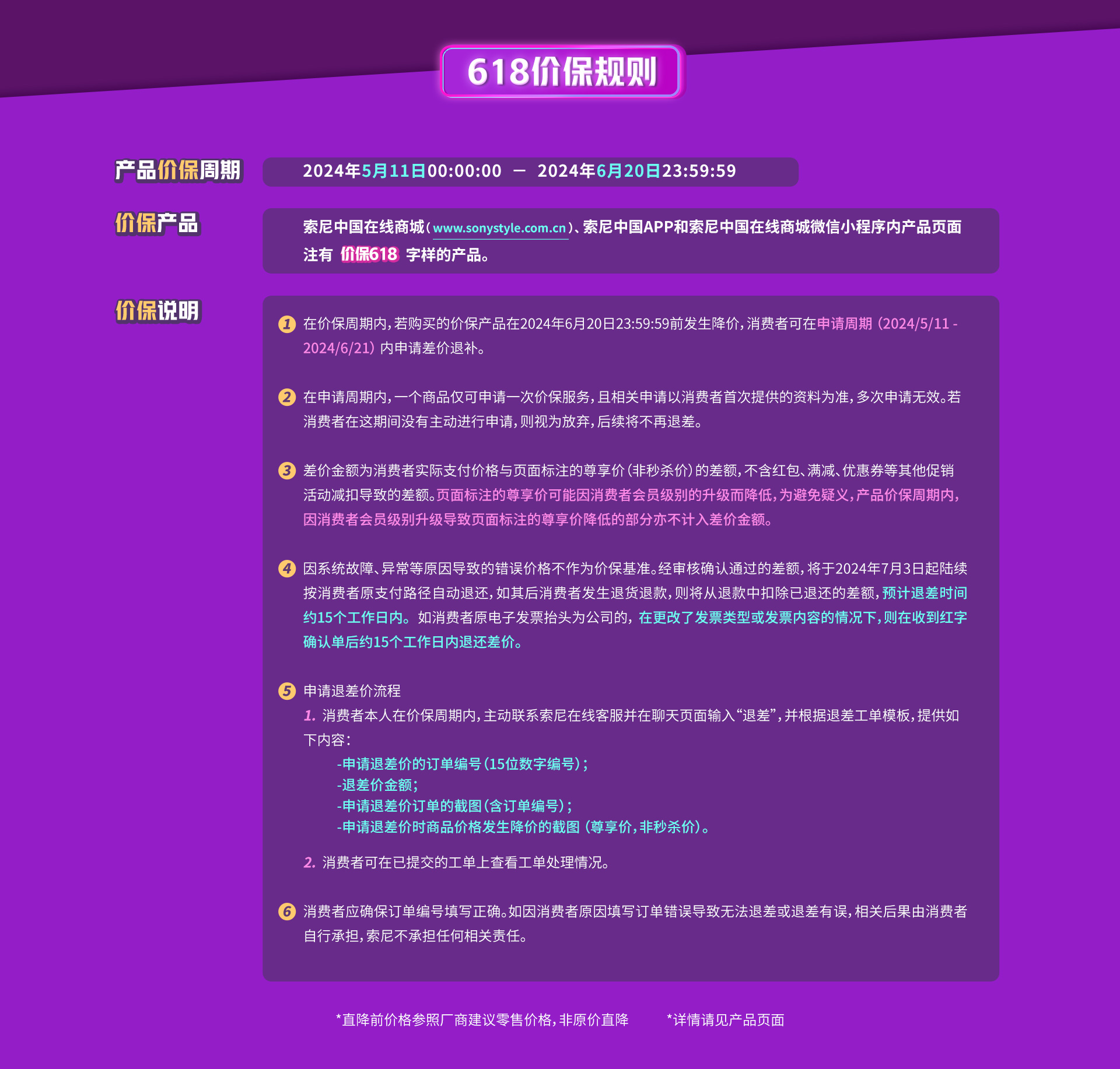Click the 618价保规则 title banner
The height and width of the screenshot is (1069, 1120).
pyautogui.click(x=562, y=72)
